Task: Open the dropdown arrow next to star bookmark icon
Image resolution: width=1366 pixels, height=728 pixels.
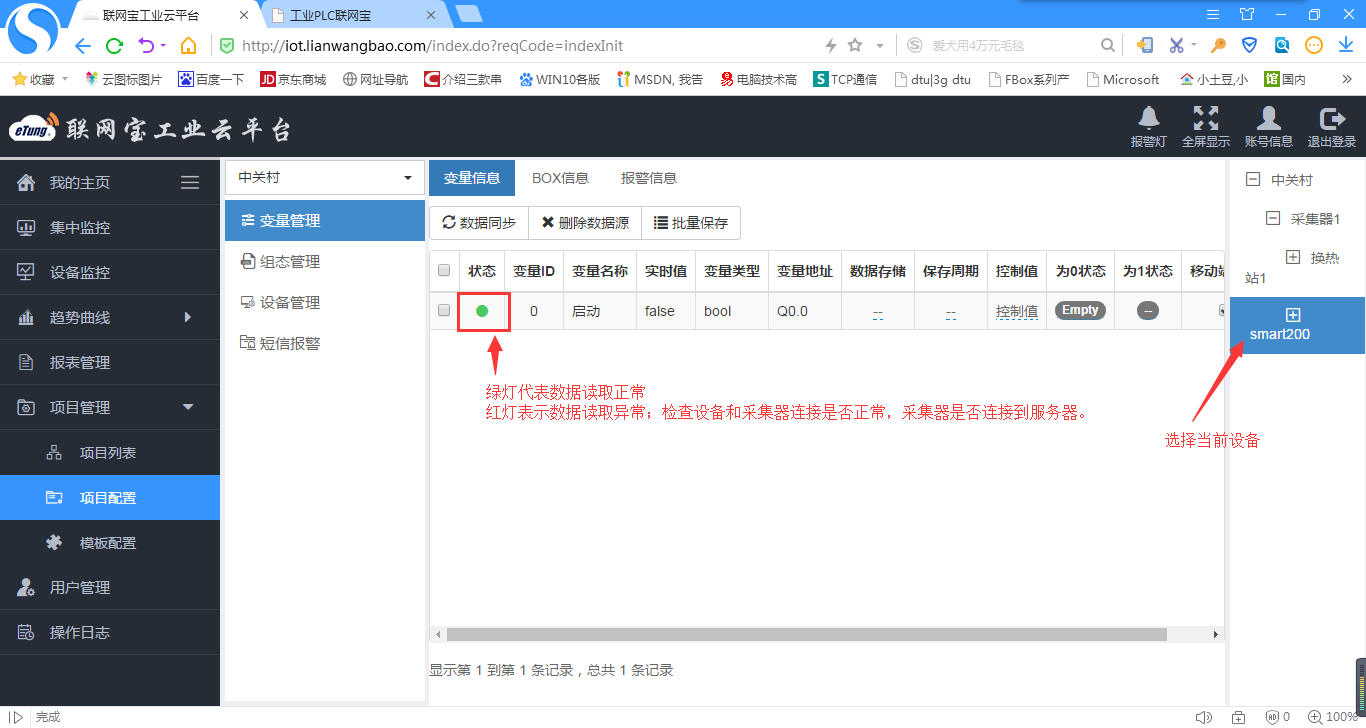Action: tap(880, 45)
